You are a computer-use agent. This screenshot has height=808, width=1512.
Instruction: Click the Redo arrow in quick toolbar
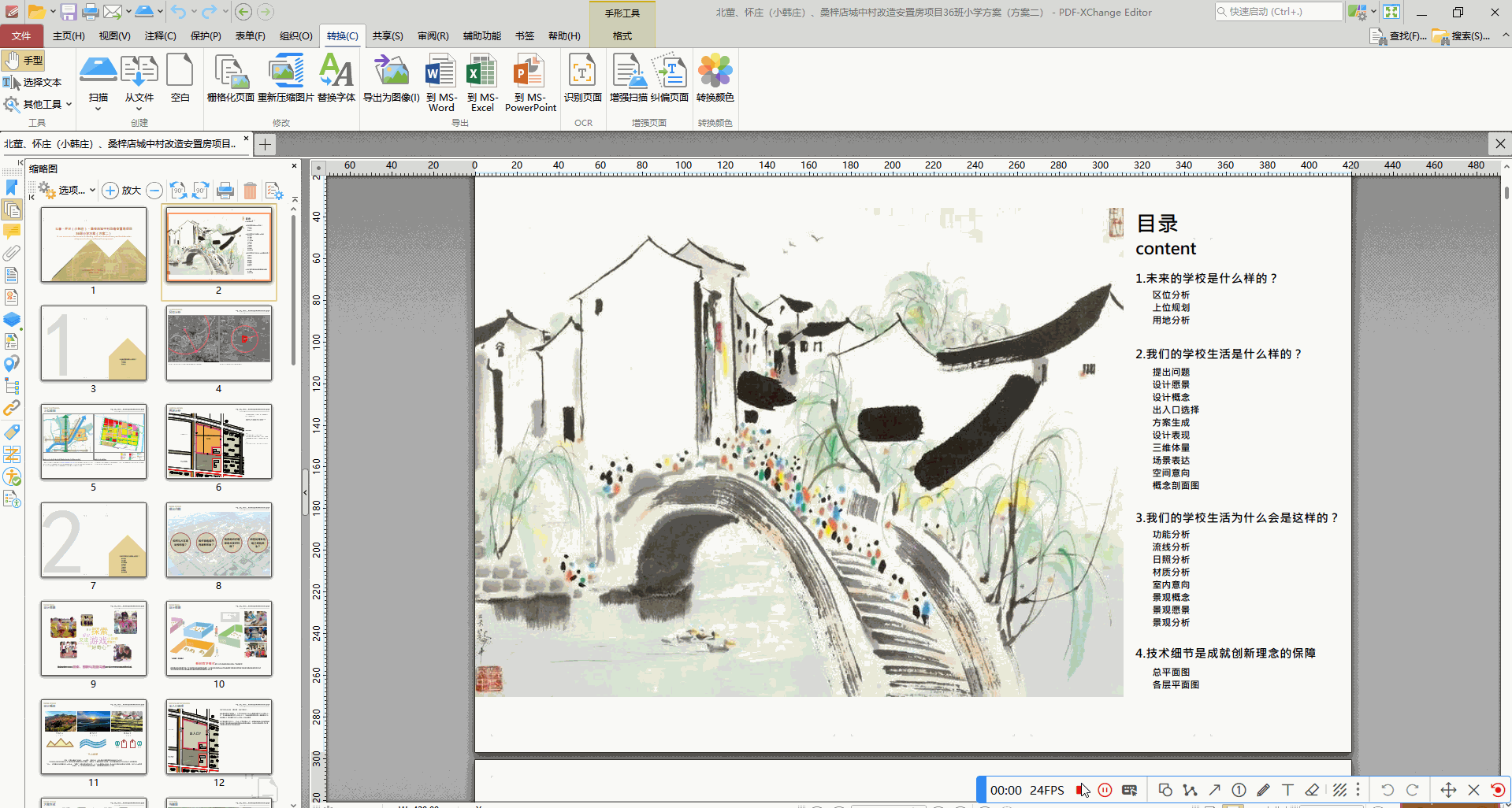(x=209, y=12)
